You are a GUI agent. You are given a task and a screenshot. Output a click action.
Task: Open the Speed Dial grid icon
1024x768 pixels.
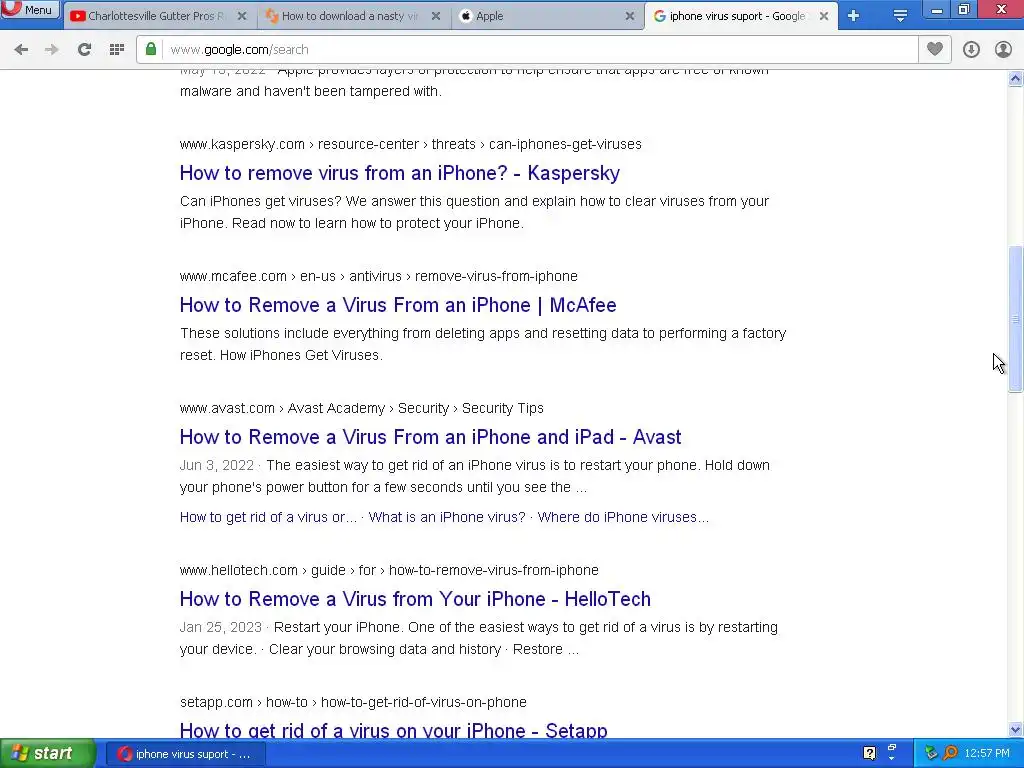coord(117,49)
